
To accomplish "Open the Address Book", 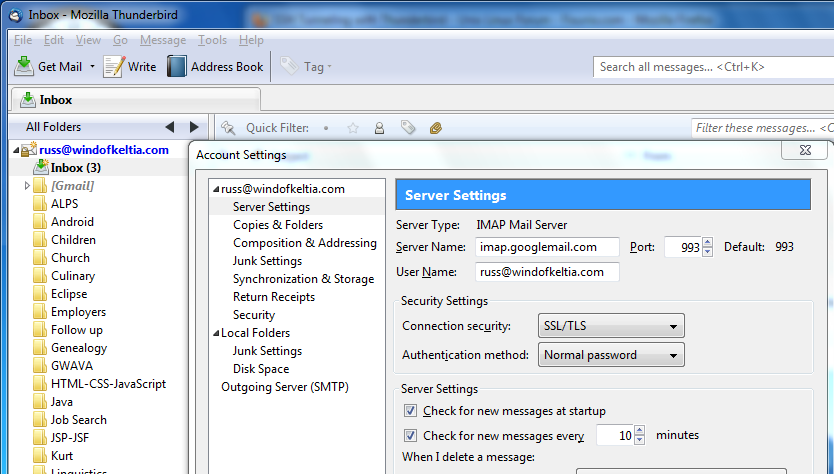I will click(215, 66).
